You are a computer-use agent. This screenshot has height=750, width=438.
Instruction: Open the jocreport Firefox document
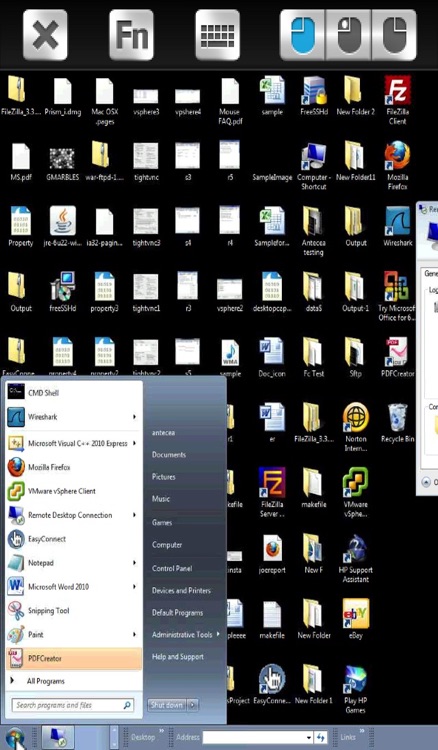[272, 554]
